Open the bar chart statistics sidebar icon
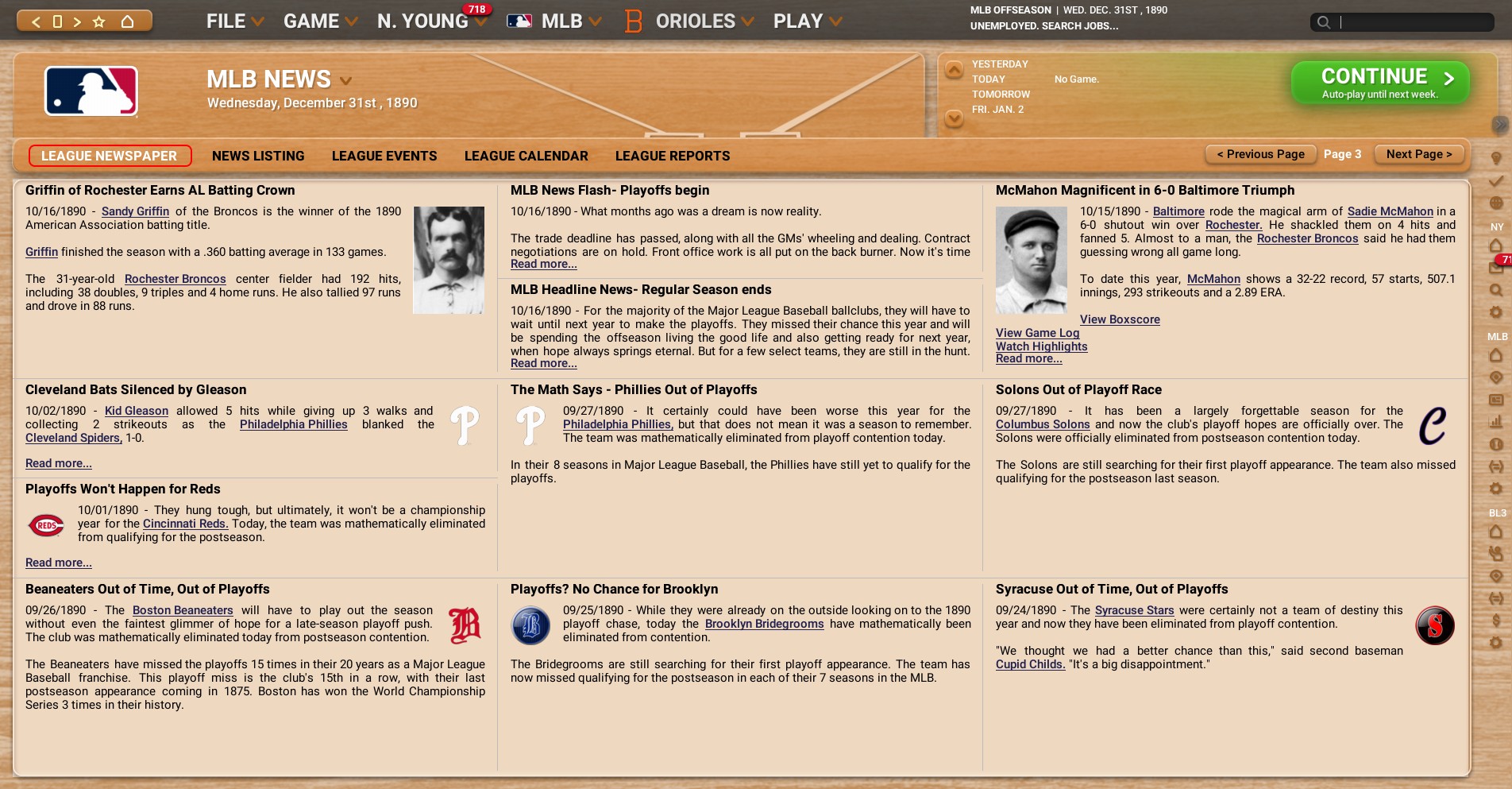Screen dimensions: 1512x789 (x=1496, y=422)
